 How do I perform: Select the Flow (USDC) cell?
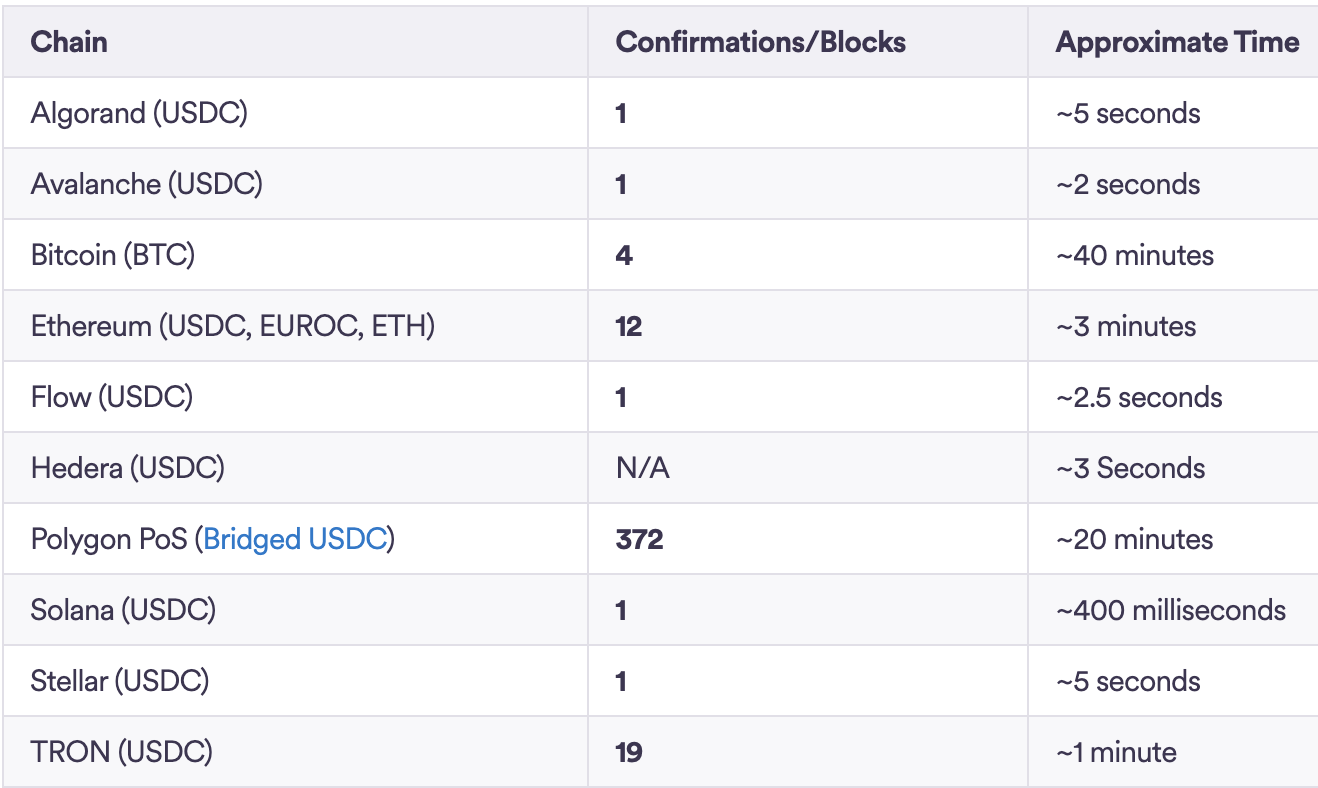(112, 397)
